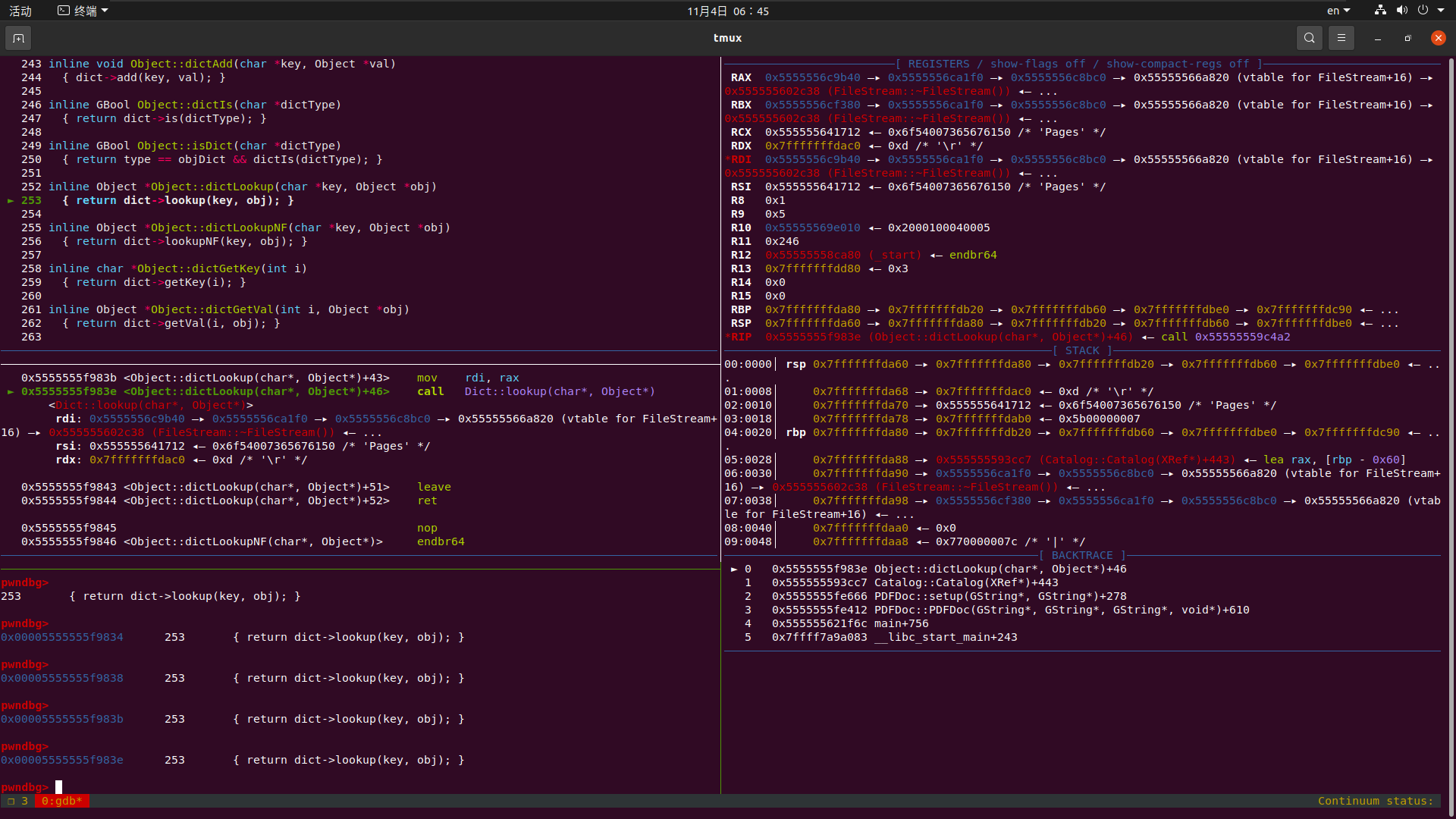Click the active pwndbg prompt with cursor
The image size is (1456, 819).
[31, 787]
